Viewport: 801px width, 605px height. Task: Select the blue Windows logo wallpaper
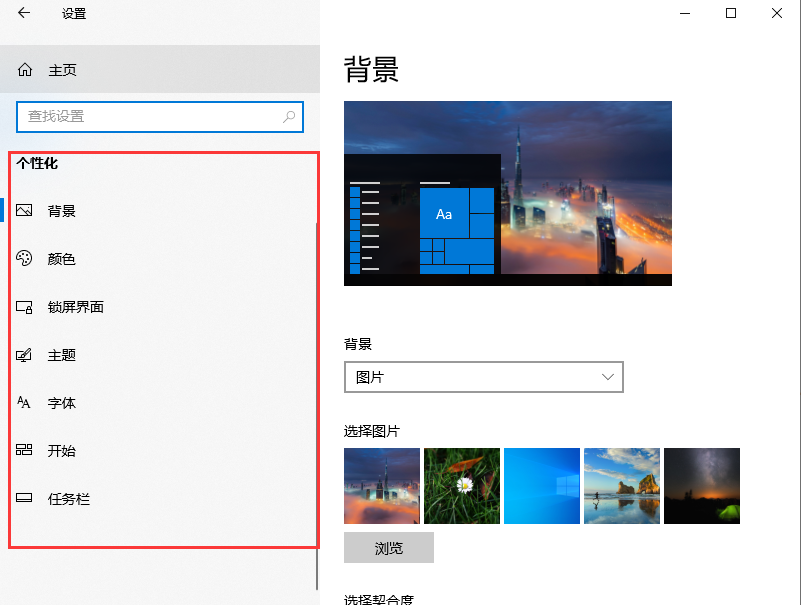[x=541, y=486]
